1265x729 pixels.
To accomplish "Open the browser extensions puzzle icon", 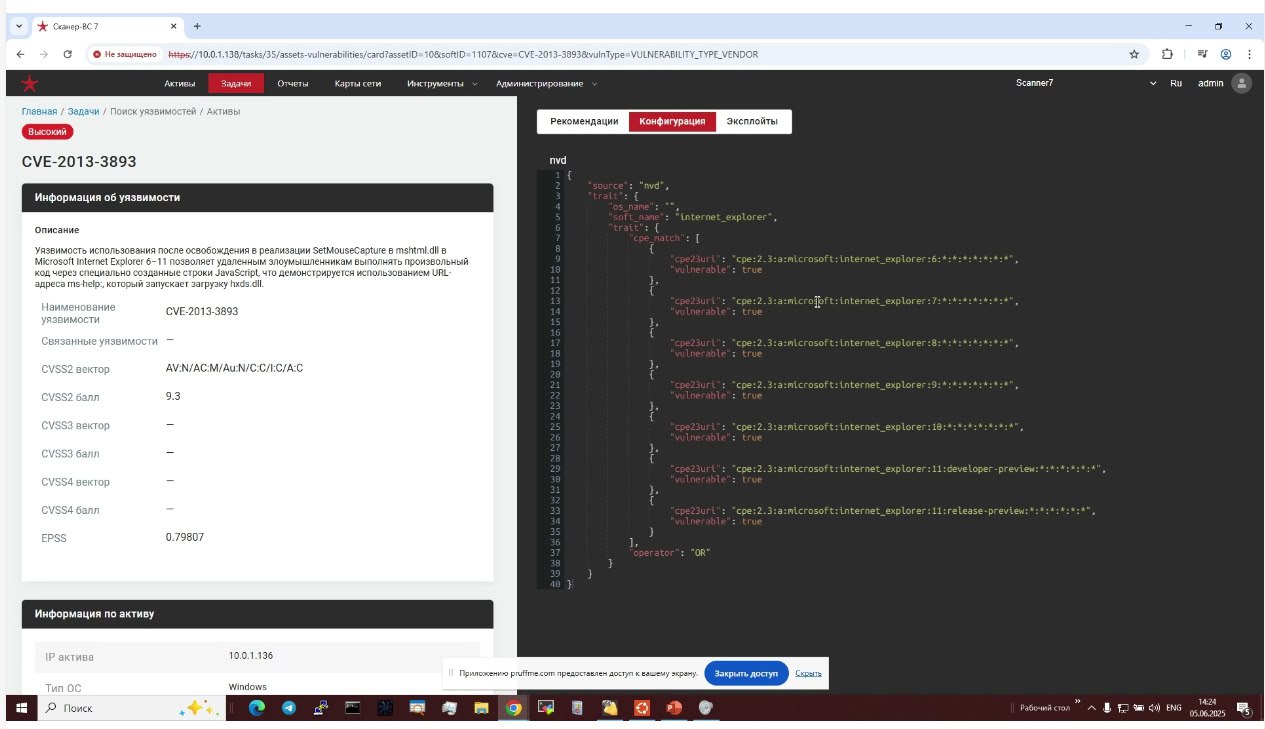I will tap(1167, 54).
